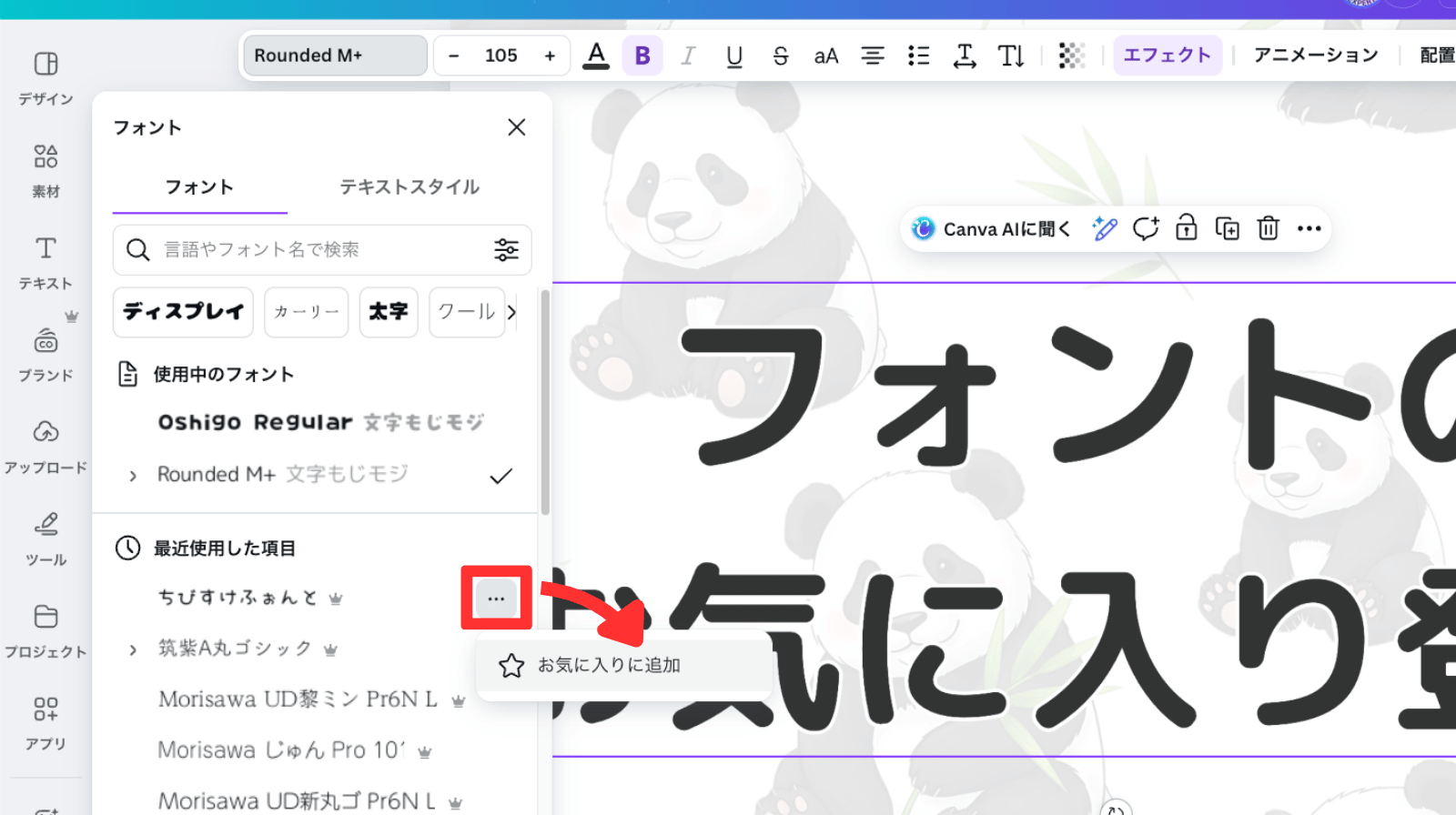Screen dimensions: 1456x815
Task: Apply bulleted list formatting
Action: (x=919, y=55)
